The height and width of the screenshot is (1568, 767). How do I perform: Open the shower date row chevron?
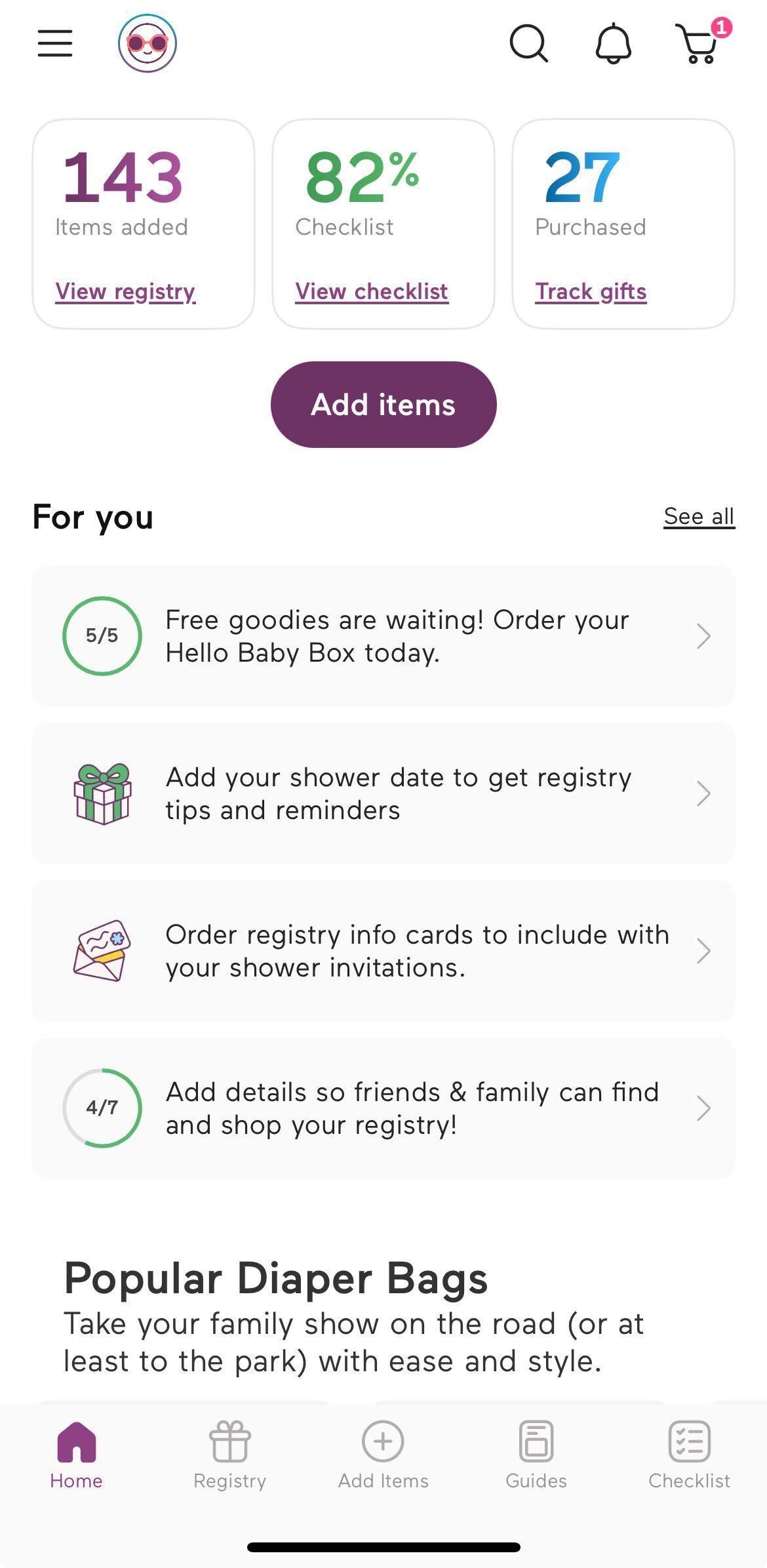click(703, 794)
